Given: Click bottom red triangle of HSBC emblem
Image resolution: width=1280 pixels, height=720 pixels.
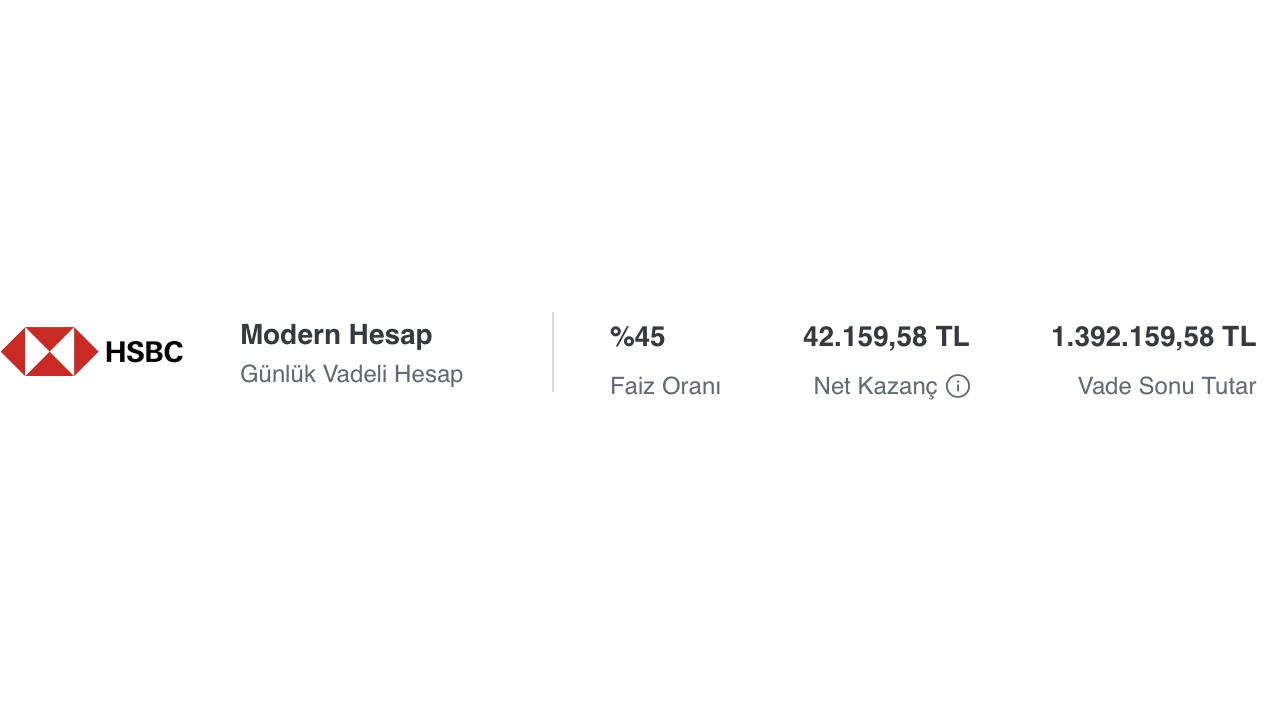Looking at the screenshot, I should [x=49, y=367].
